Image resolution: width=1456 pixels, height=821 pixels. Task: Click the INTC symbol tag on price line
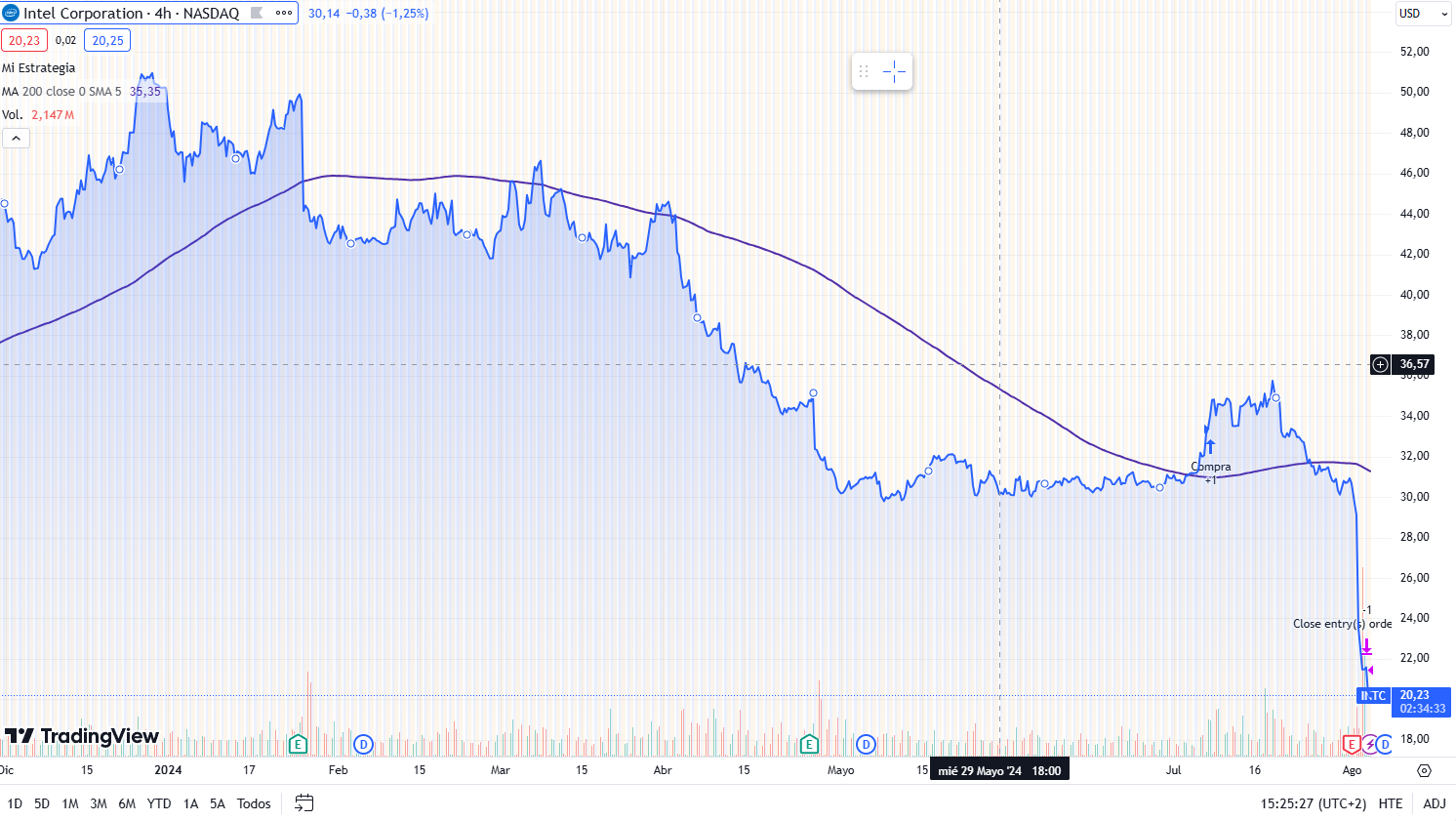tap(1373, 696)
